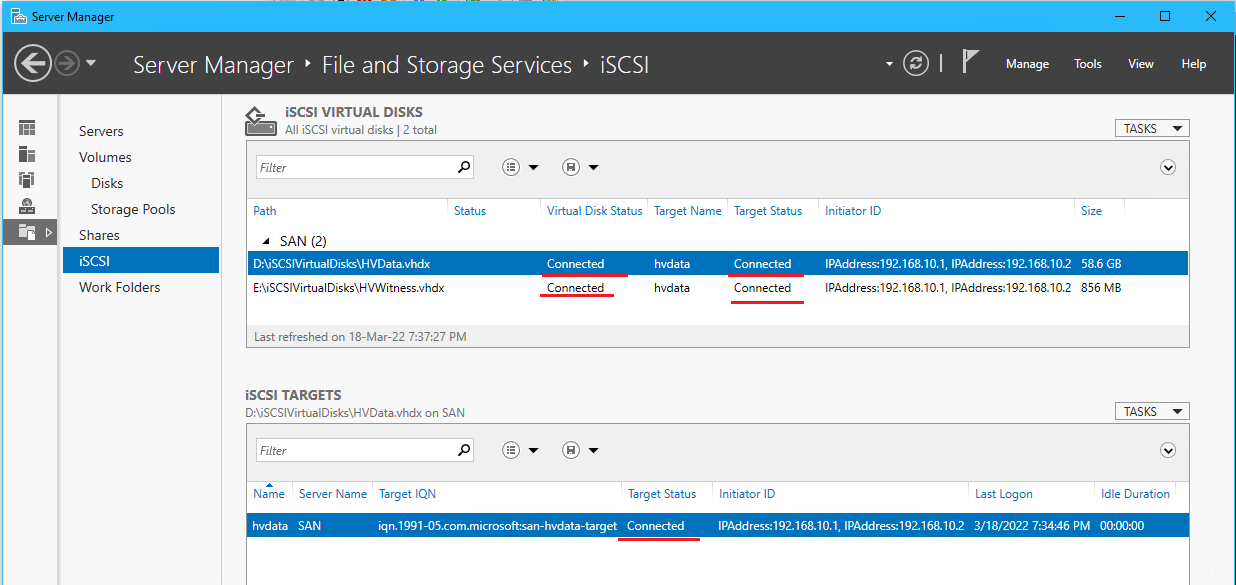Click the 856 MB size cell
The width and height of the screenshot is (1236, 585).
(1102, 288)
